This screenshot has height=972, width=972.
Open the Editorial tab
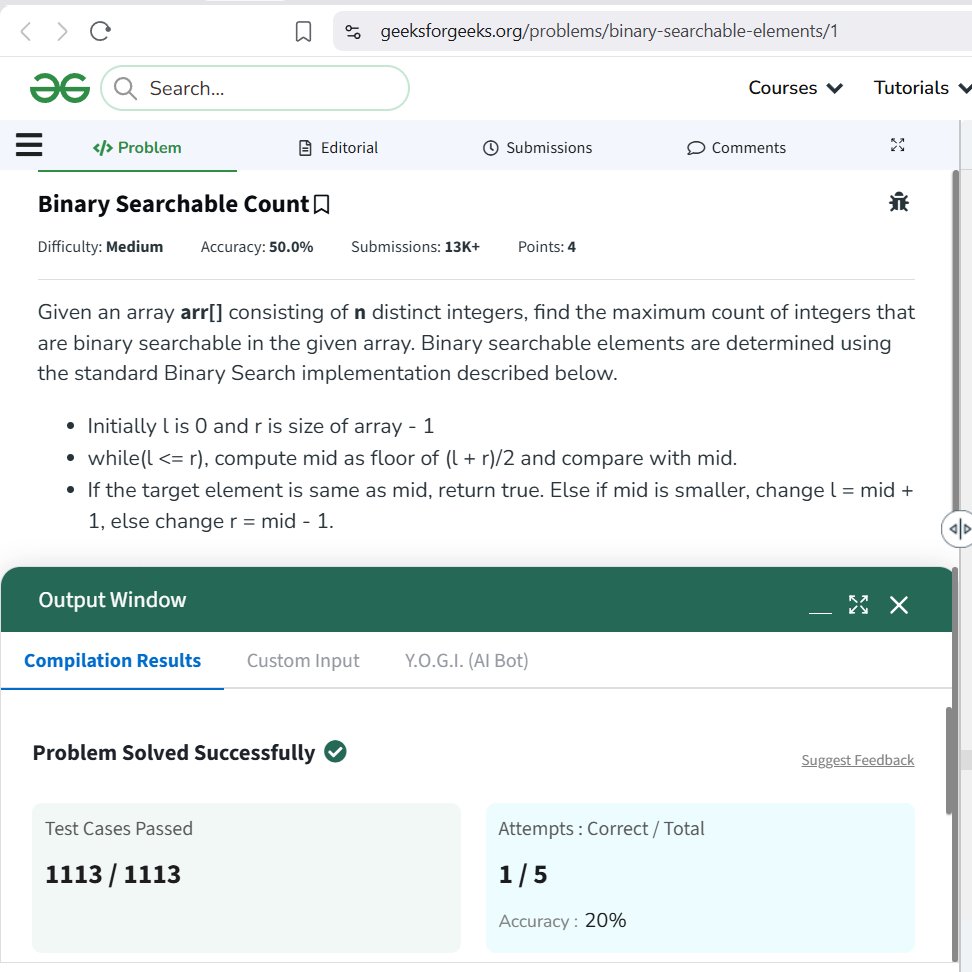point(338,148)
